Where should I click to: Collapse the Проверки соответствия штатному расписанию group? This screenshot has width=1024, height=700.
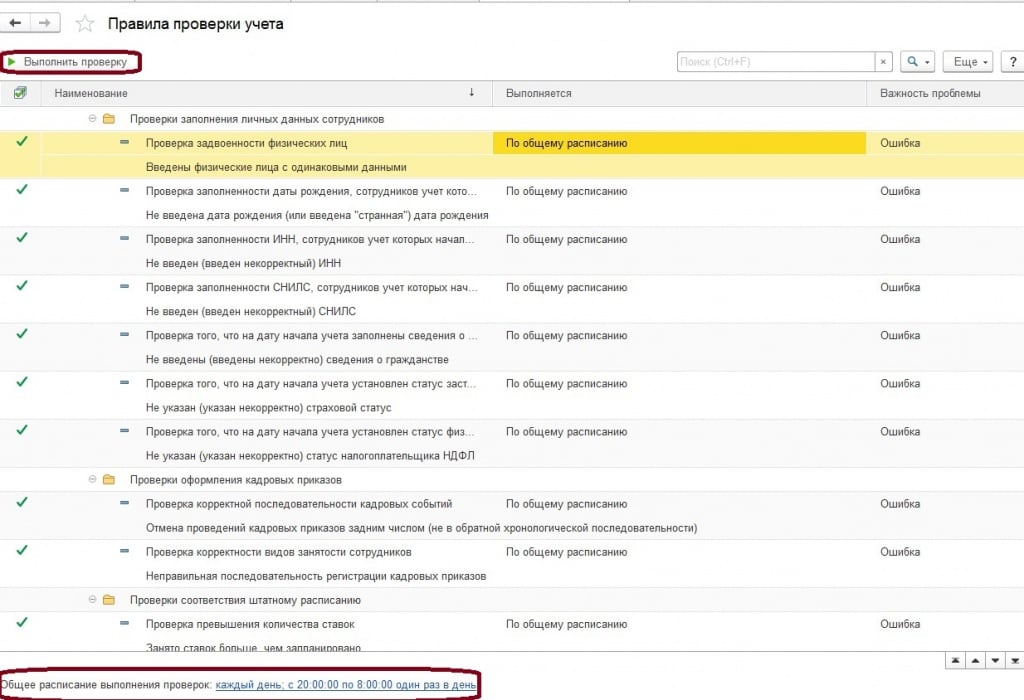[92, 600]
